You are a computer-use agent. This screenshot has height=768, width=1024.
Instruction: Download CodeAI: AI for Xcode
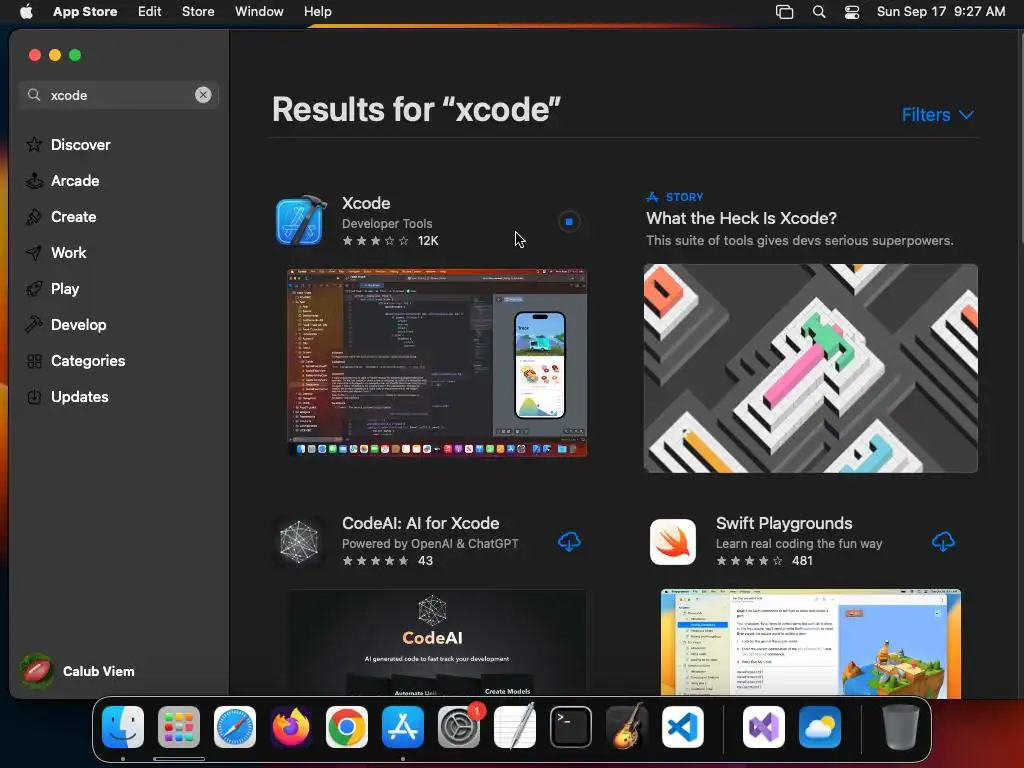(569, 541)
